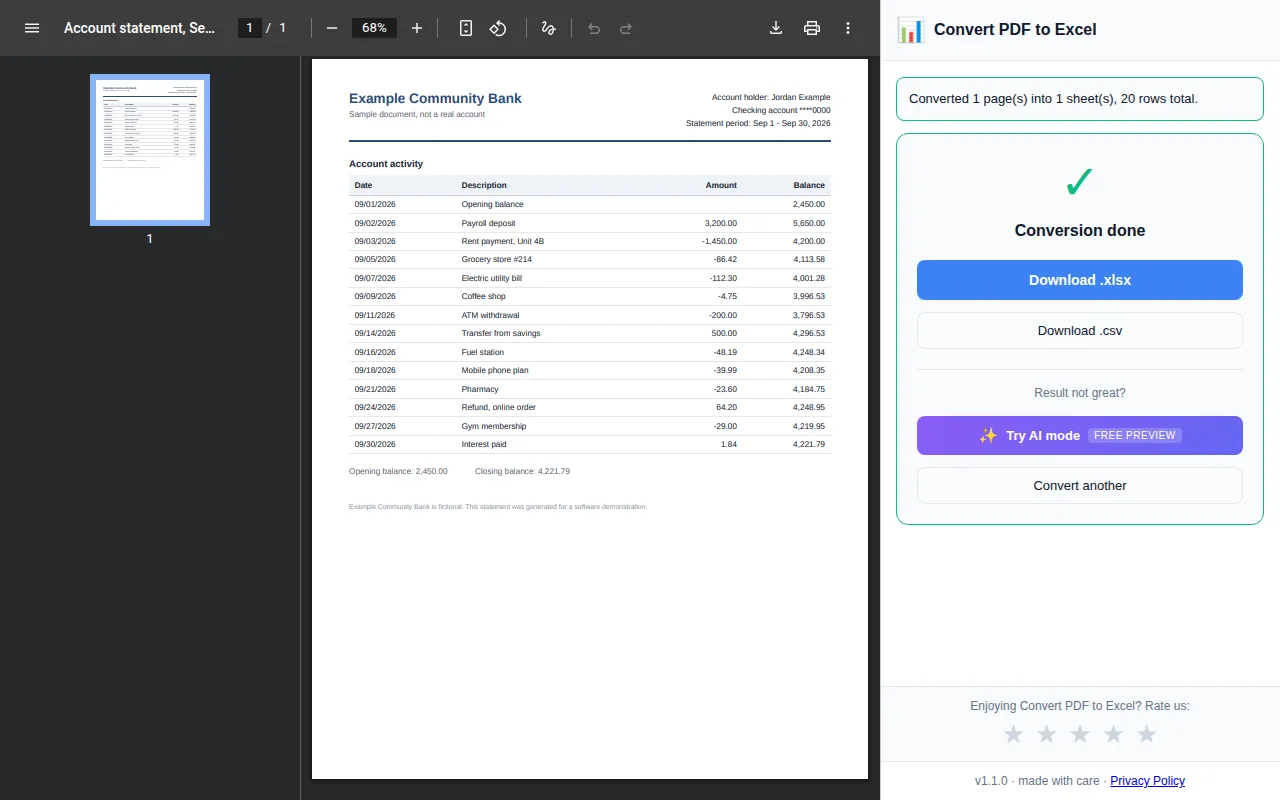Click the undo arrow icon
The height and width of the screenshot is (800, 1280).
pyautogui.click(x=594, y=28)
